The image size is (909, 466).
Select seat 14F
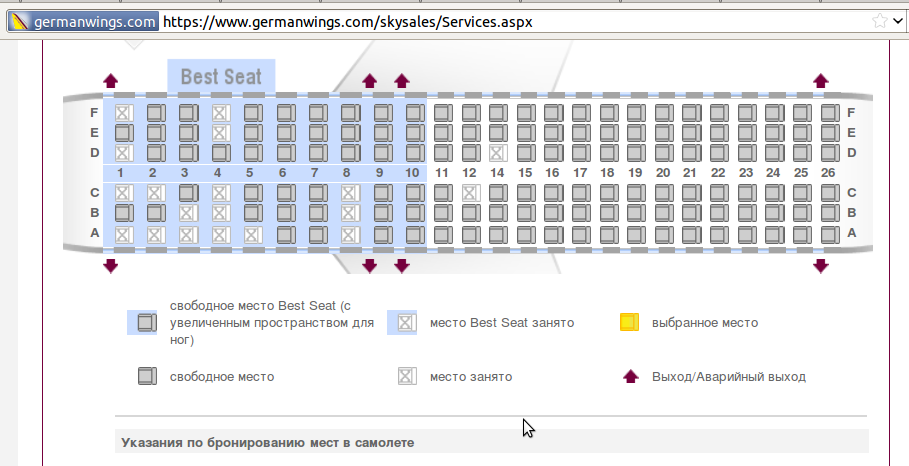pos(499,112)
